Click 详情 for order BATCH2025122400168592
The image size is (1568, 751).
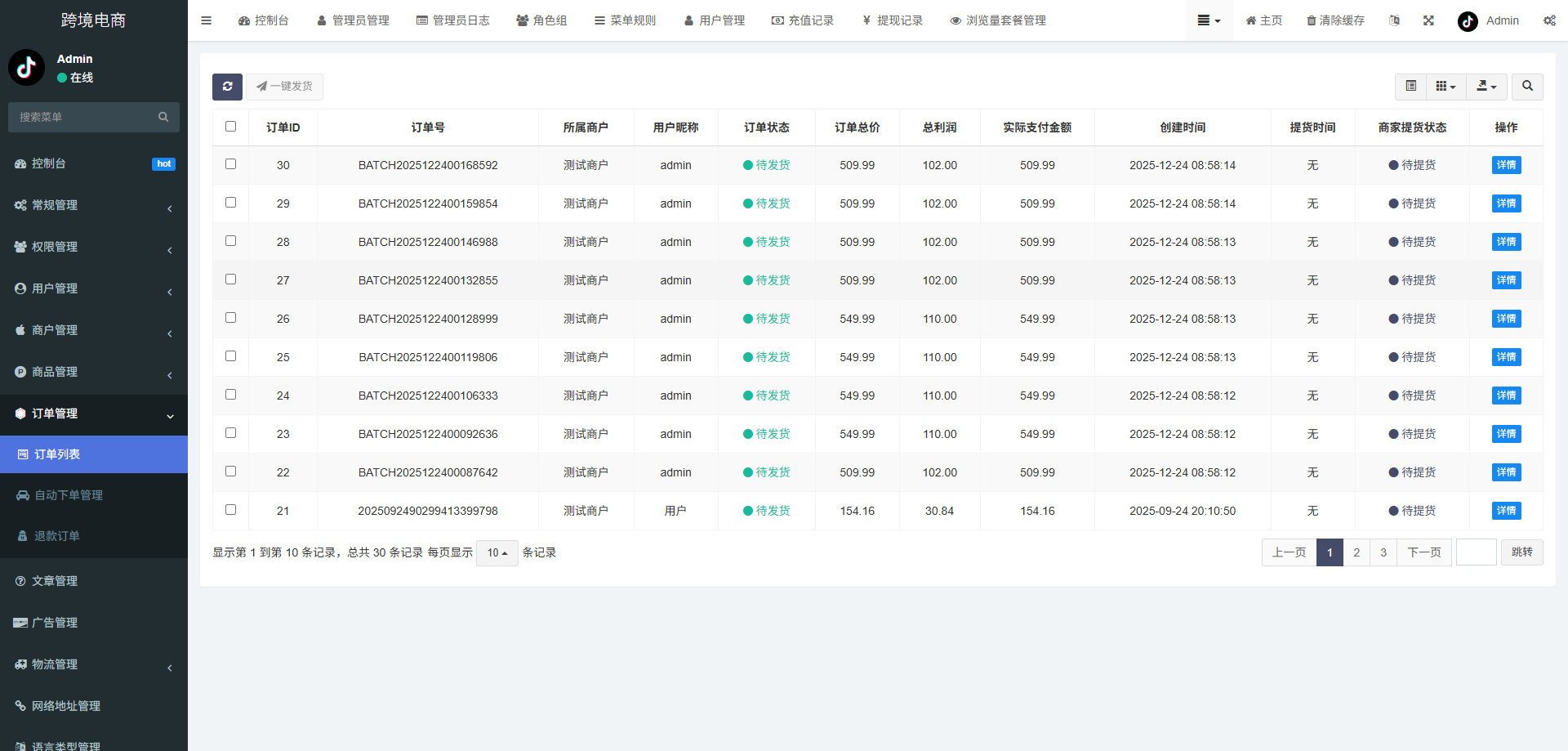[1505, 164]
